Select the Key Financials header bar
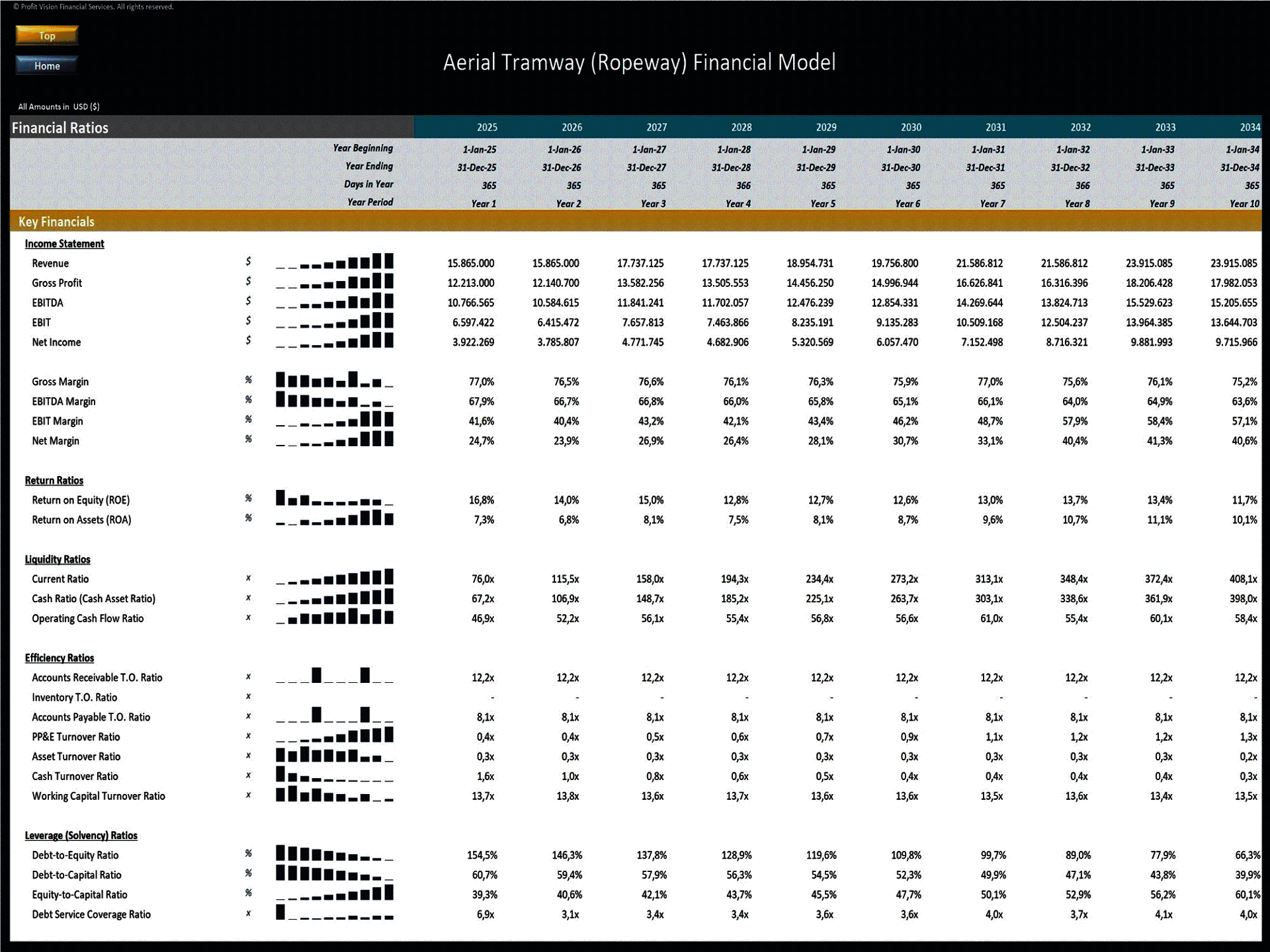Screen dimensions: 1270x952 636,221
